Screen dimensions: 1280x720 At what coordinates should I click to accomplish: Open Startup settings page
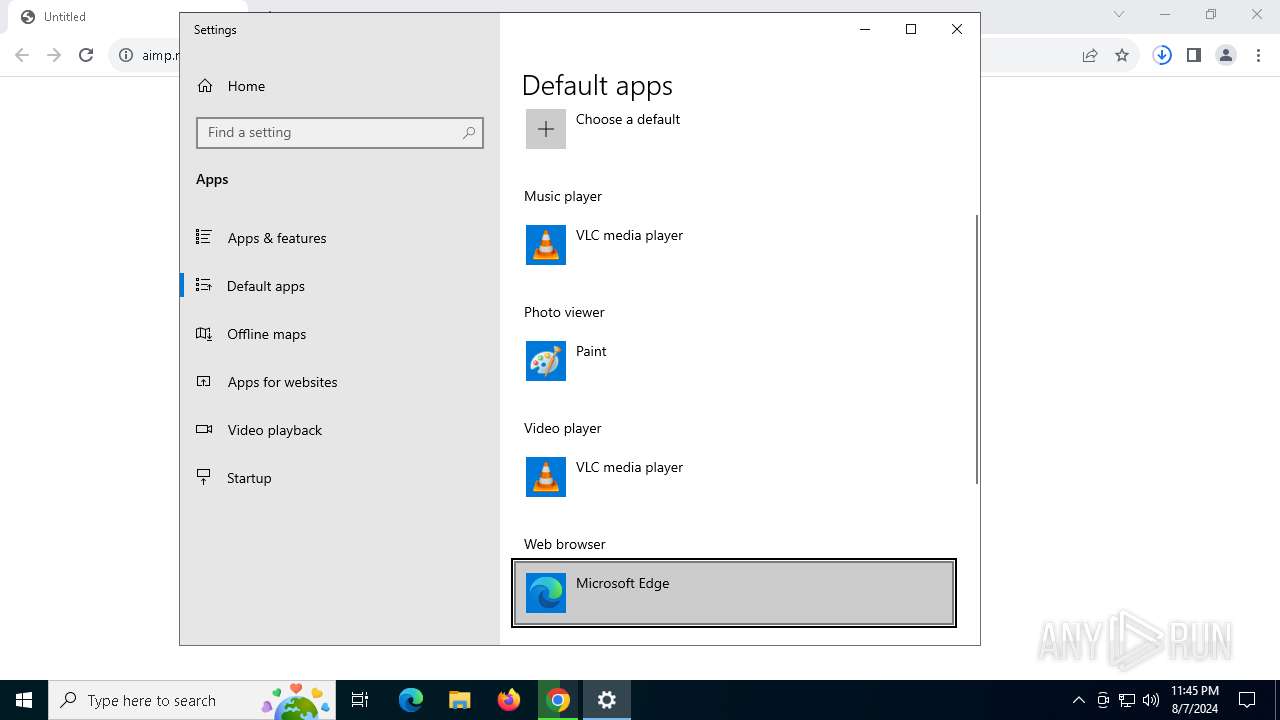coord(339,478)
